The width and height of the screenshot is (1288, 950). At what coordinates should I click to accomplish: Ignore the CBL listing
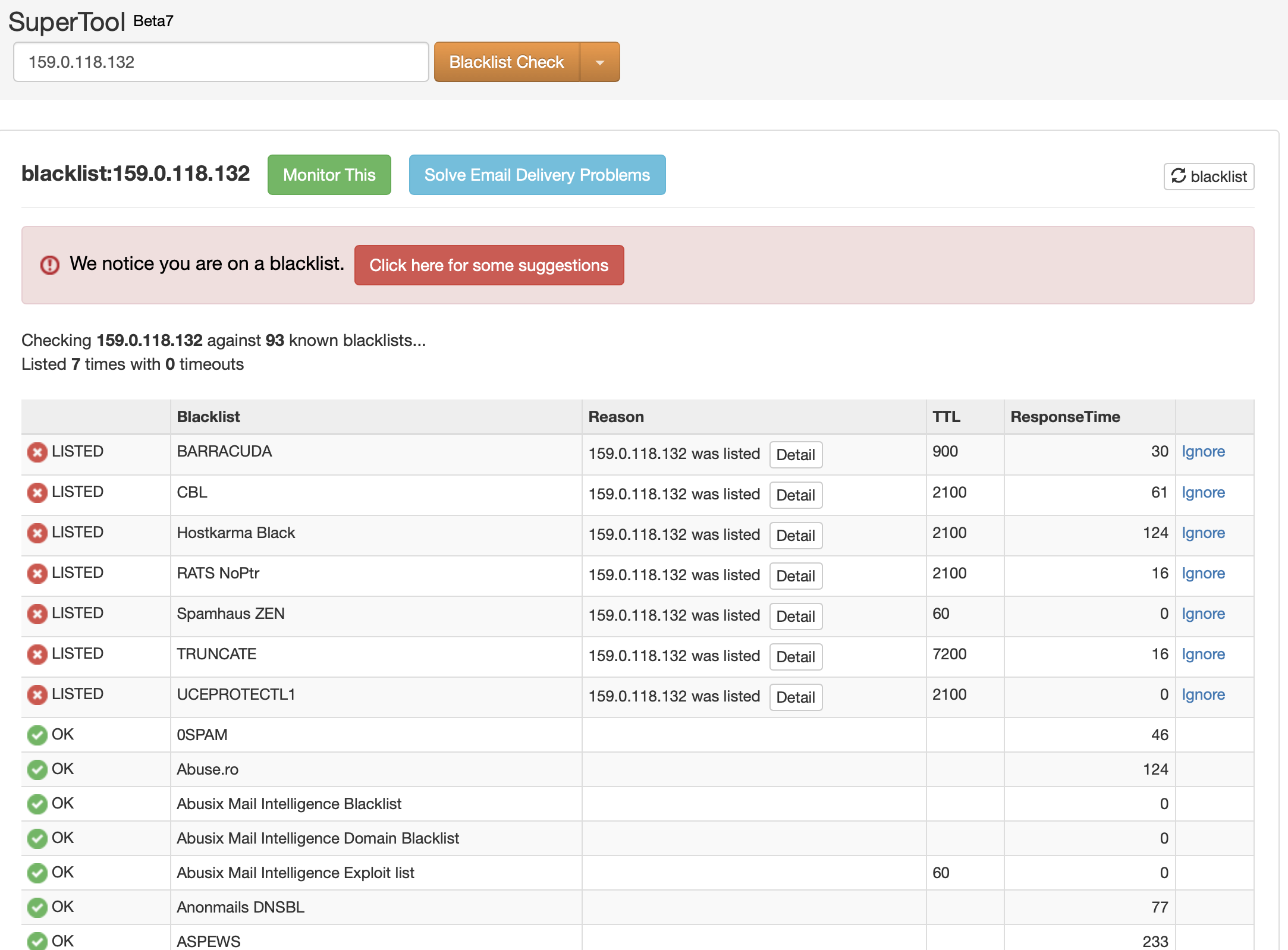click(1203, 492)
